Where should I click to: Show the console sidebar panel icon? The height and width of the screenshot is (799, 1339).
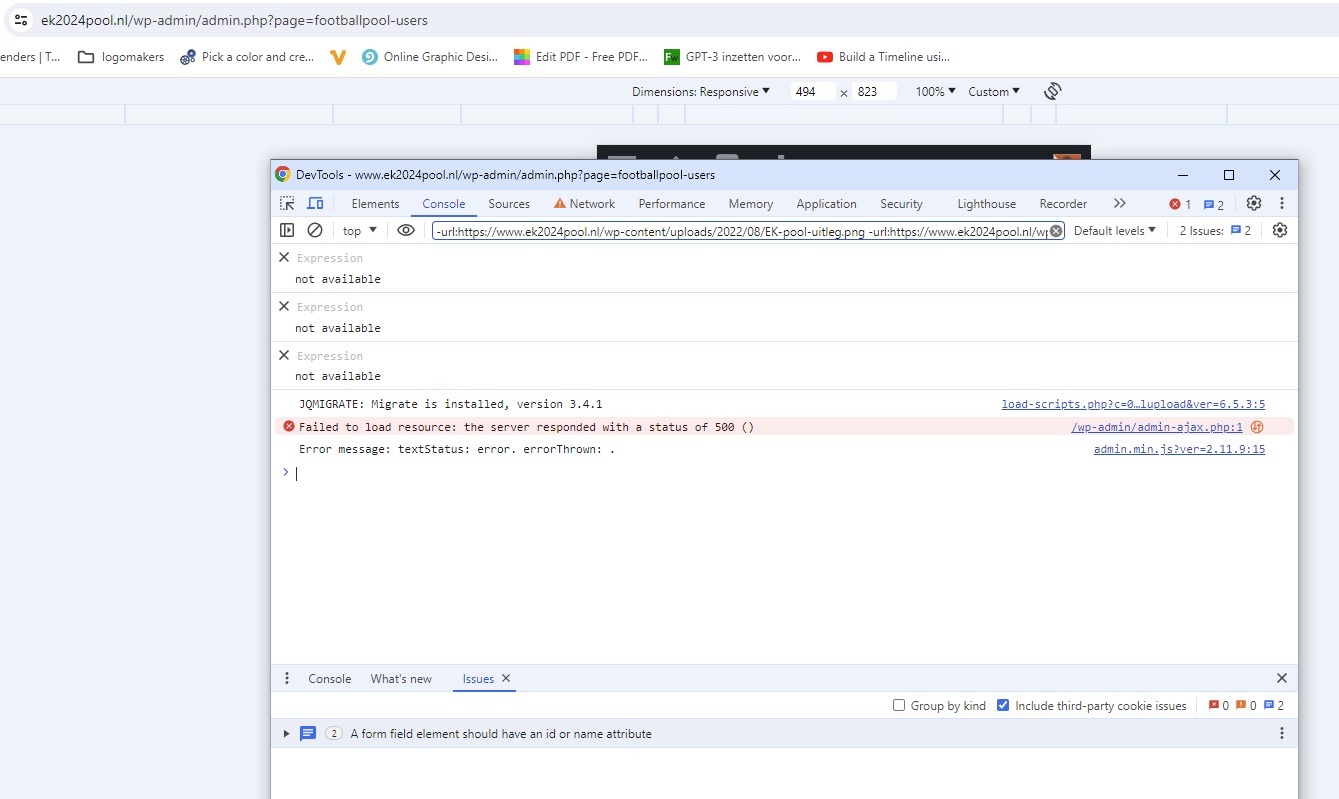click(x=287, y=230)
